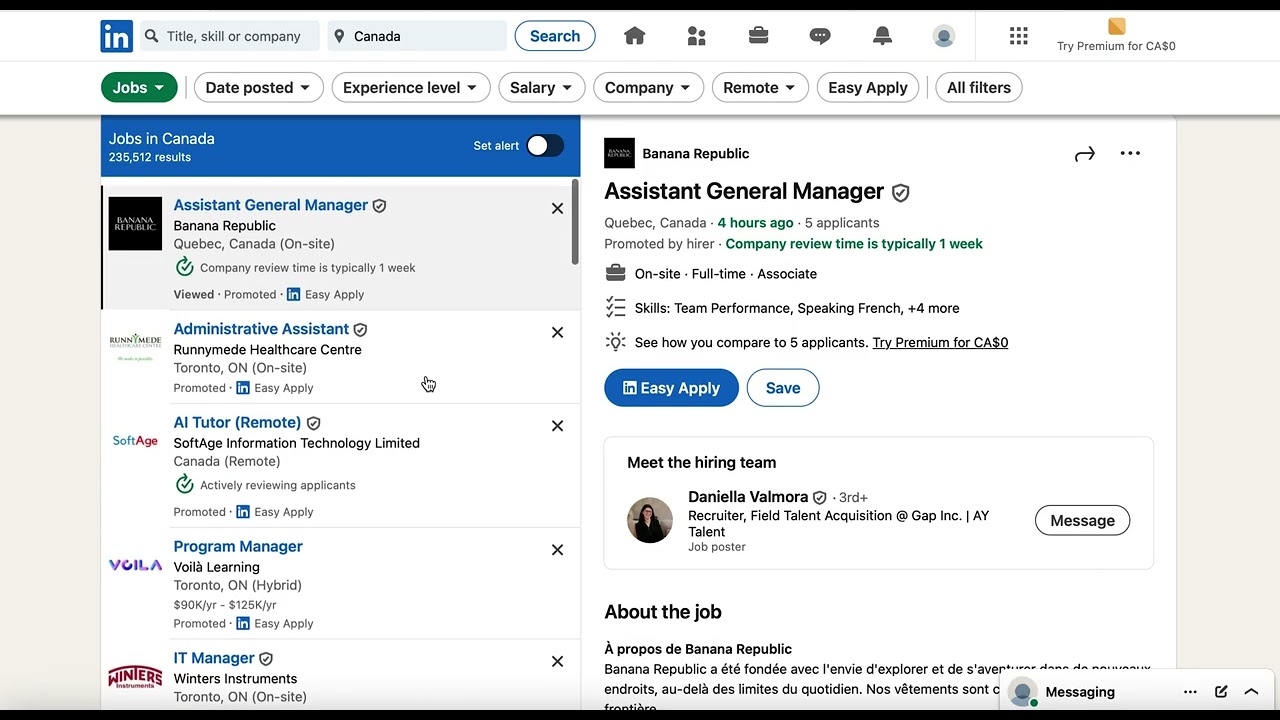Click the Voilà Learning logo

135,565
